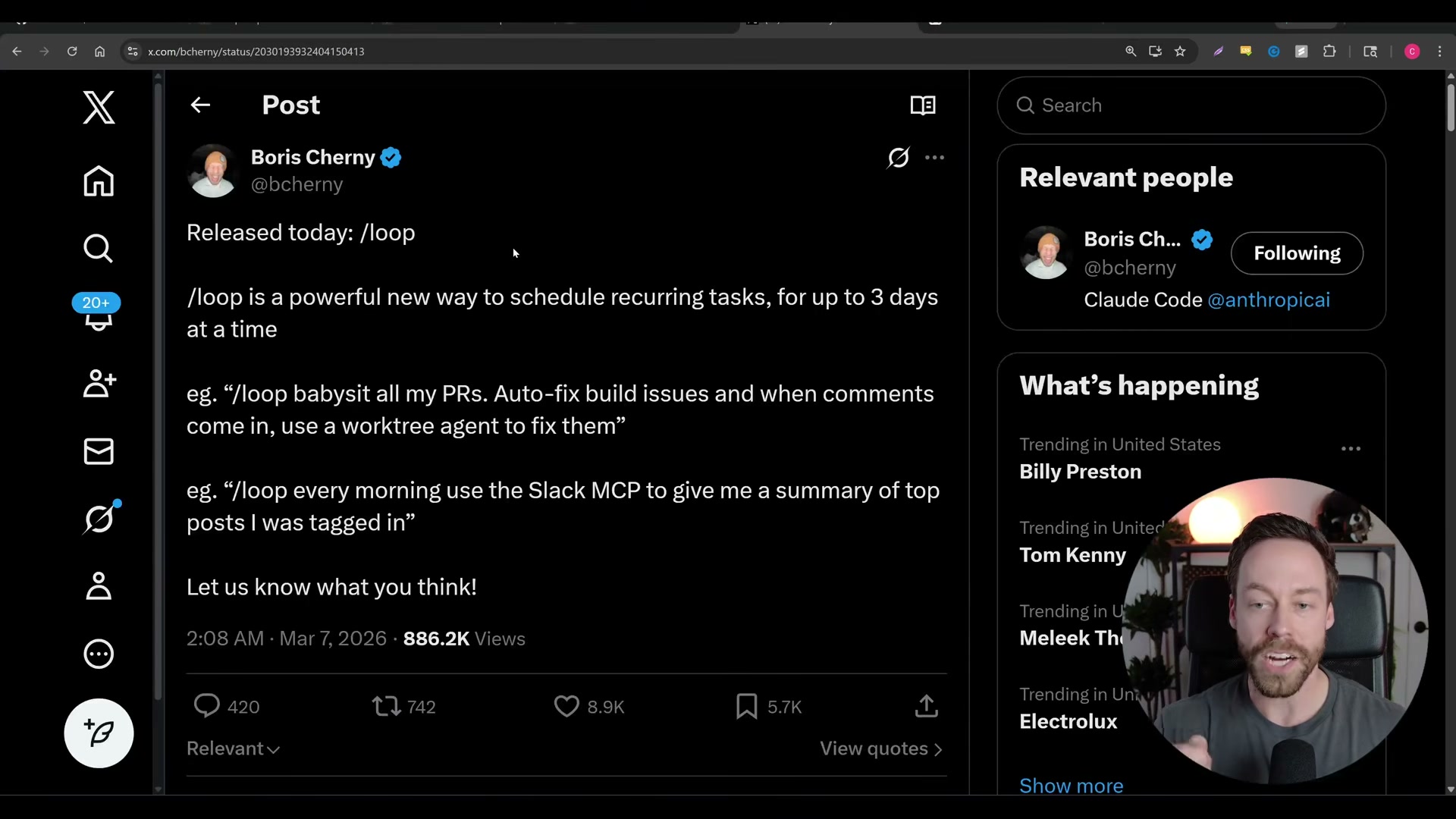The height and width of the screenshot is (819, 1456).
Task: Click install app icon in address bar
Action: point(1155,52)
